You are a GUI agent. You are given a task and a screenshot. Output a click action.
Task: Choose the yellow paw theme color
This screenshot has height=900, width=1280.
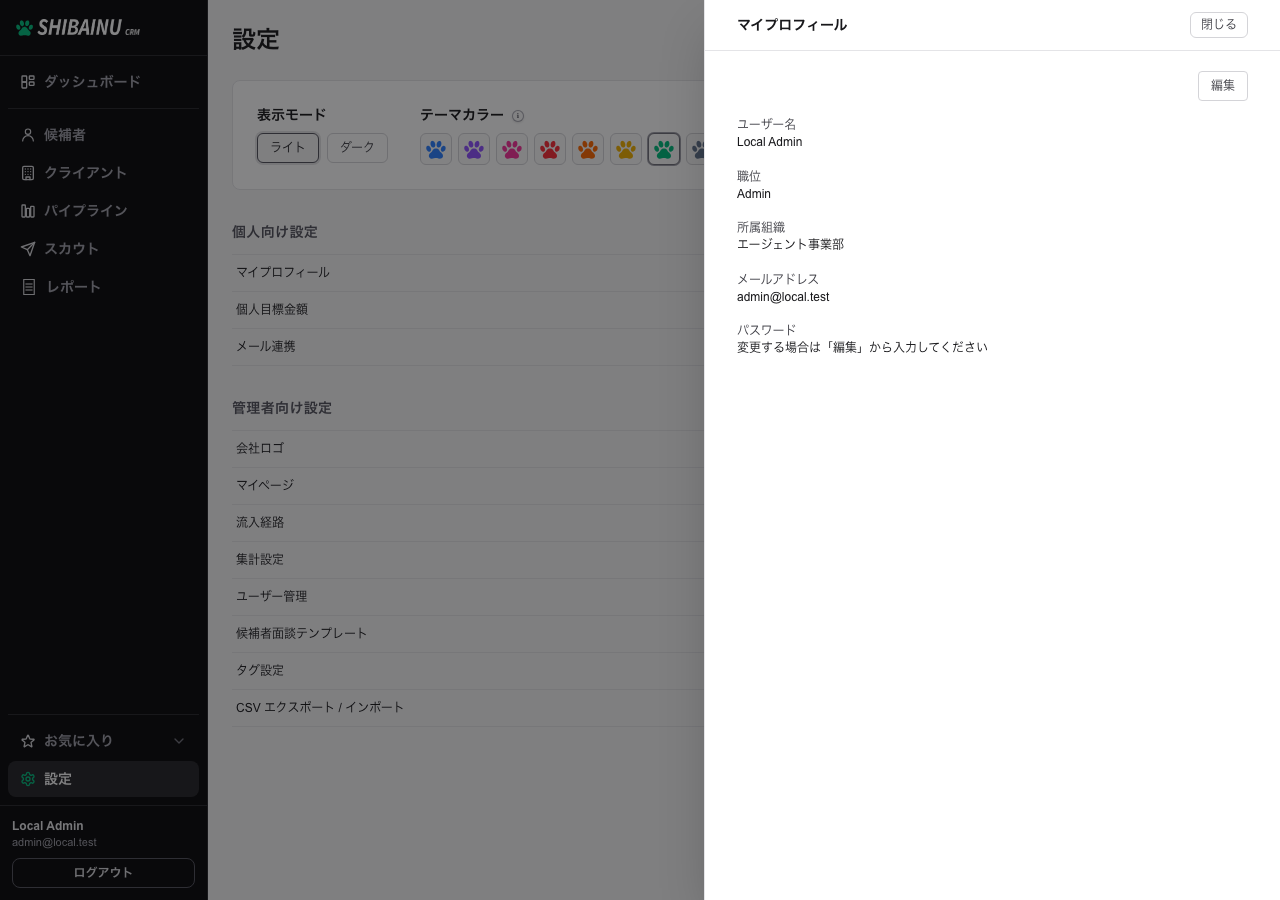(626, 149)
